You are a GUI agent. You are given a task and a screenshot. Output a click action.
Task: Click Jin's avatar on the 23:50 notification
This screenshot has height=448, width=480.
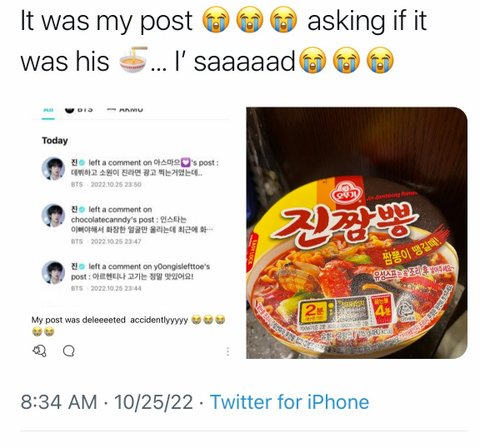coord(53,168)
